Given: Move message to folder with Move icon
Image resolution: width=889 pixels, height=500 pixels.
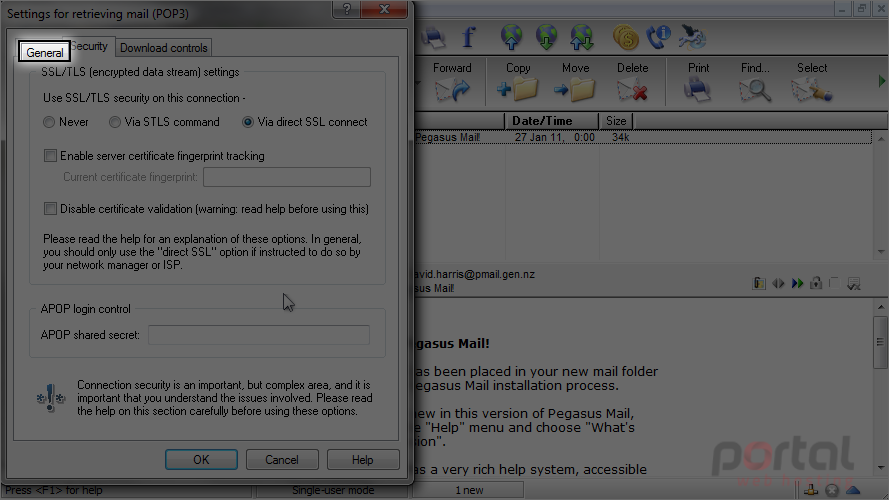Looking at the screenshot, I should coord(575,90).
